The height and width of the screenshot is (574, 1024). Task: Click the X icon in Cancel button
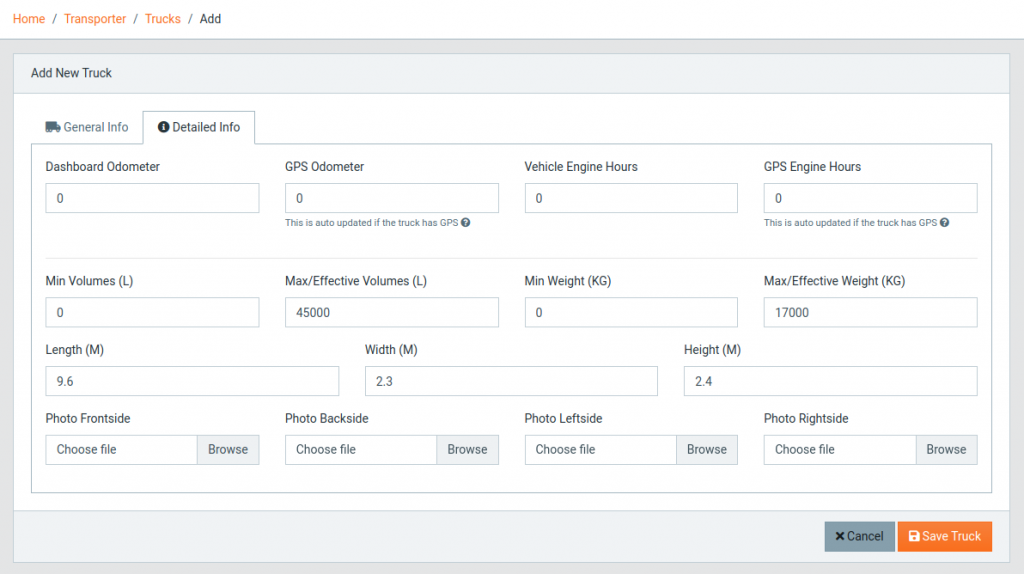(840, 536)
